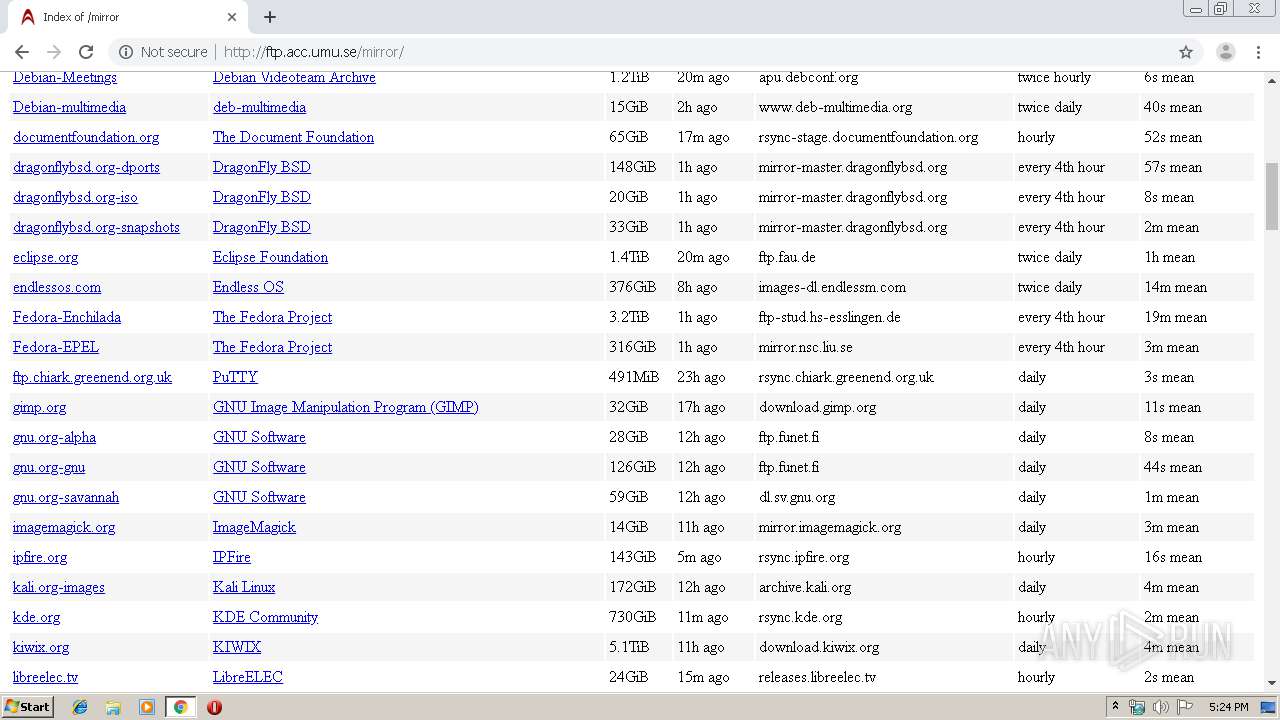This screenshot has height=720, width=1280.
Task: Visit the ImageMagick project link
Action: click(x=254, y=527)
